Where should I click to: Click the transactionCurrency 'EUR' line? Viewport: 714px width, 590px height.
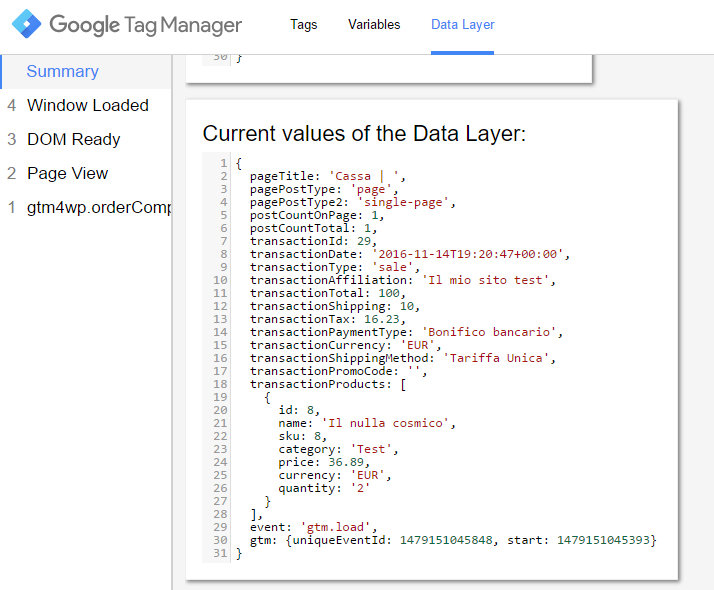(x=346, y=345)
